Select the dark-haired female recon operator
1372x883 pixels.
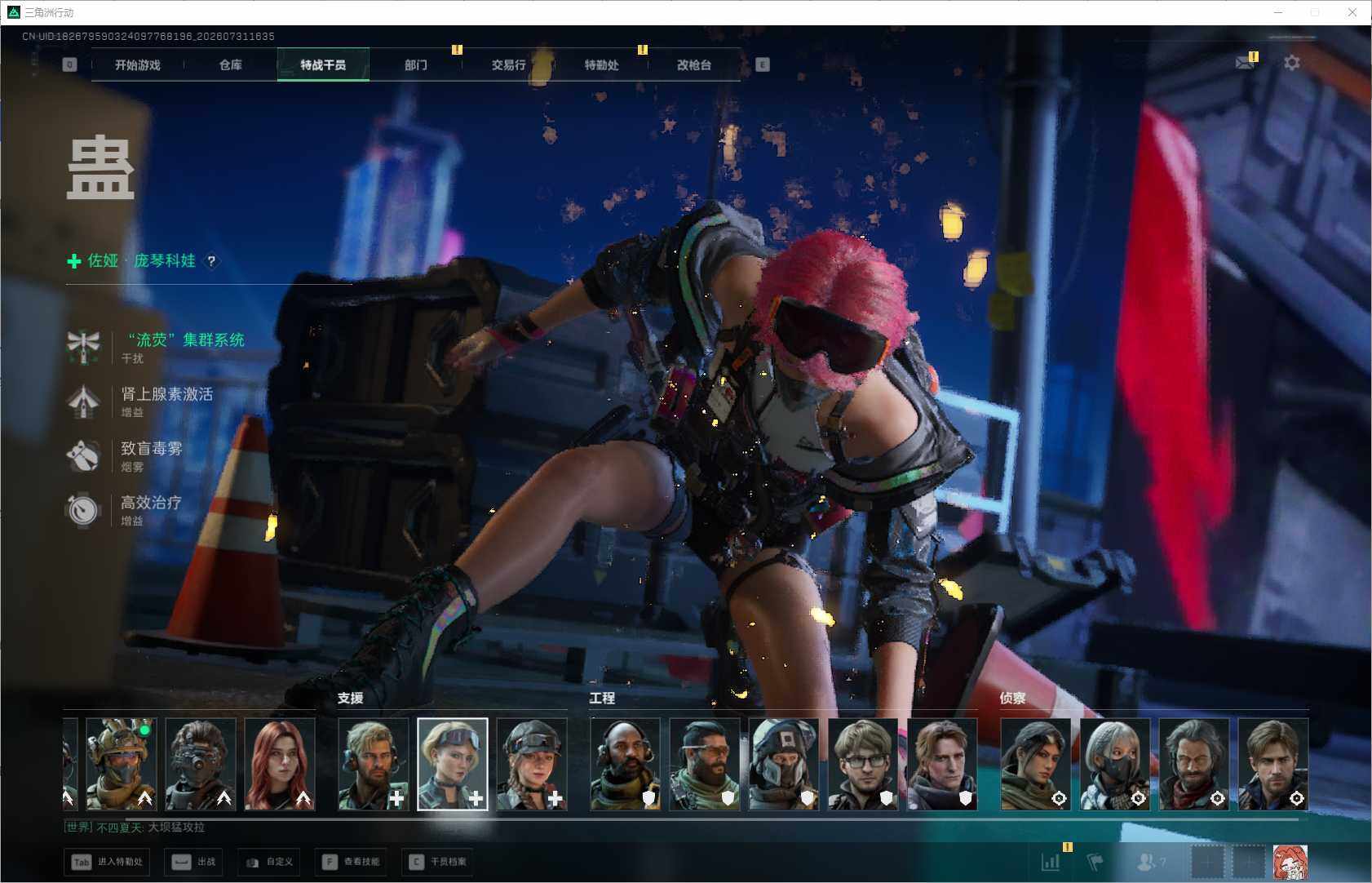point(1036,765)
